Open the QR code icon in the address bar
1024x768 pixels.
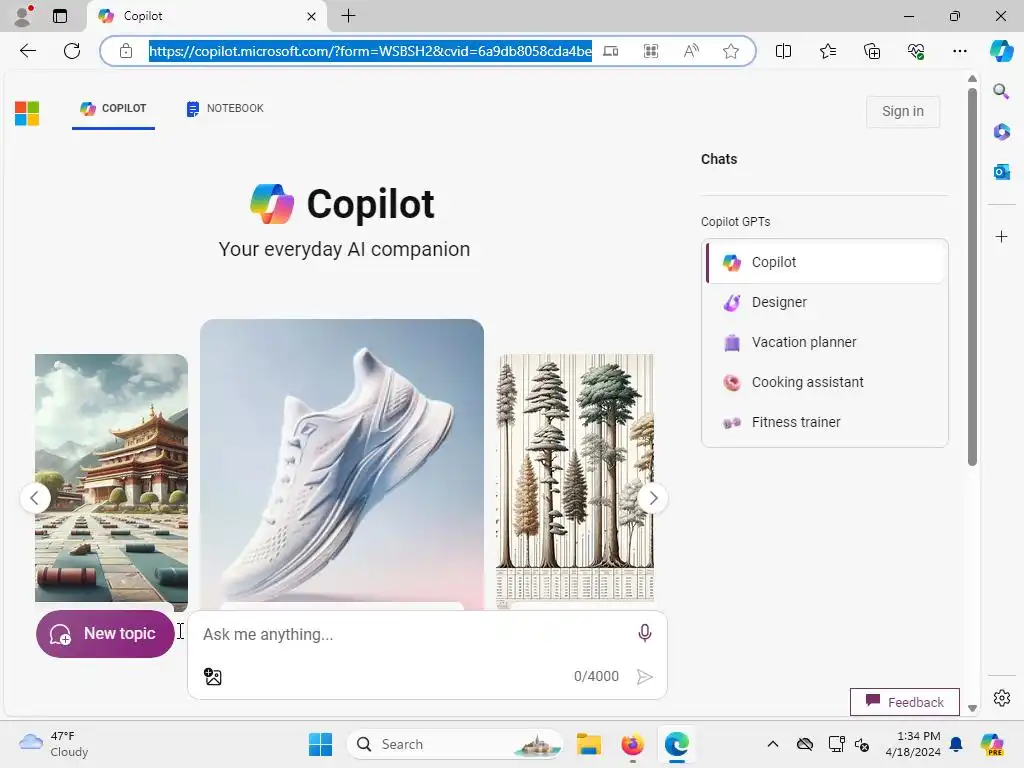[651, 51]
